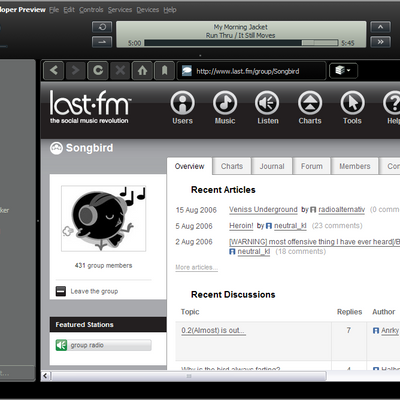Open the services dropdown next to address bar

(343, 71)
